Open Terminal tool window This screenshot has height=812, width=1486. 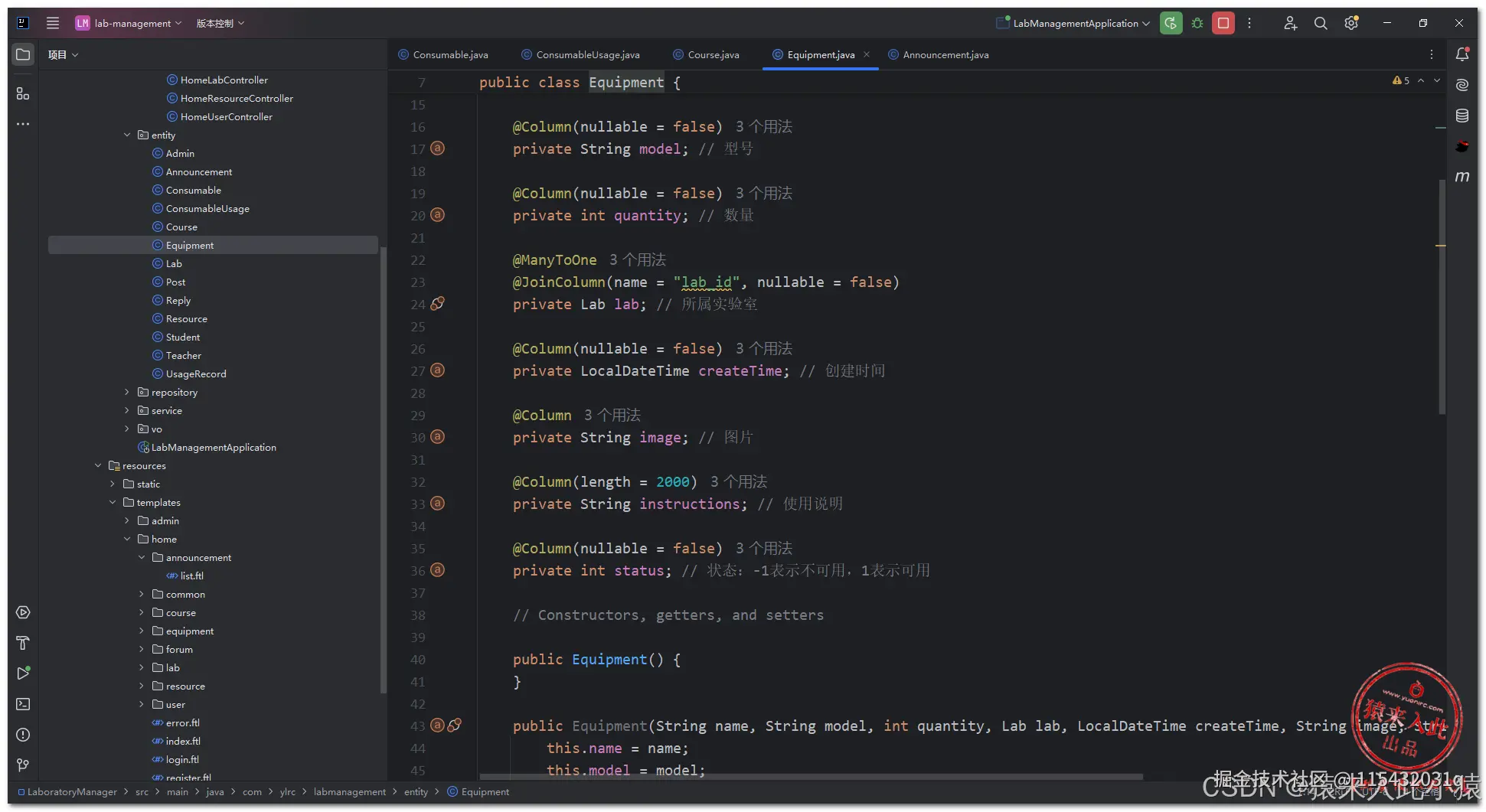pos(23,704)
